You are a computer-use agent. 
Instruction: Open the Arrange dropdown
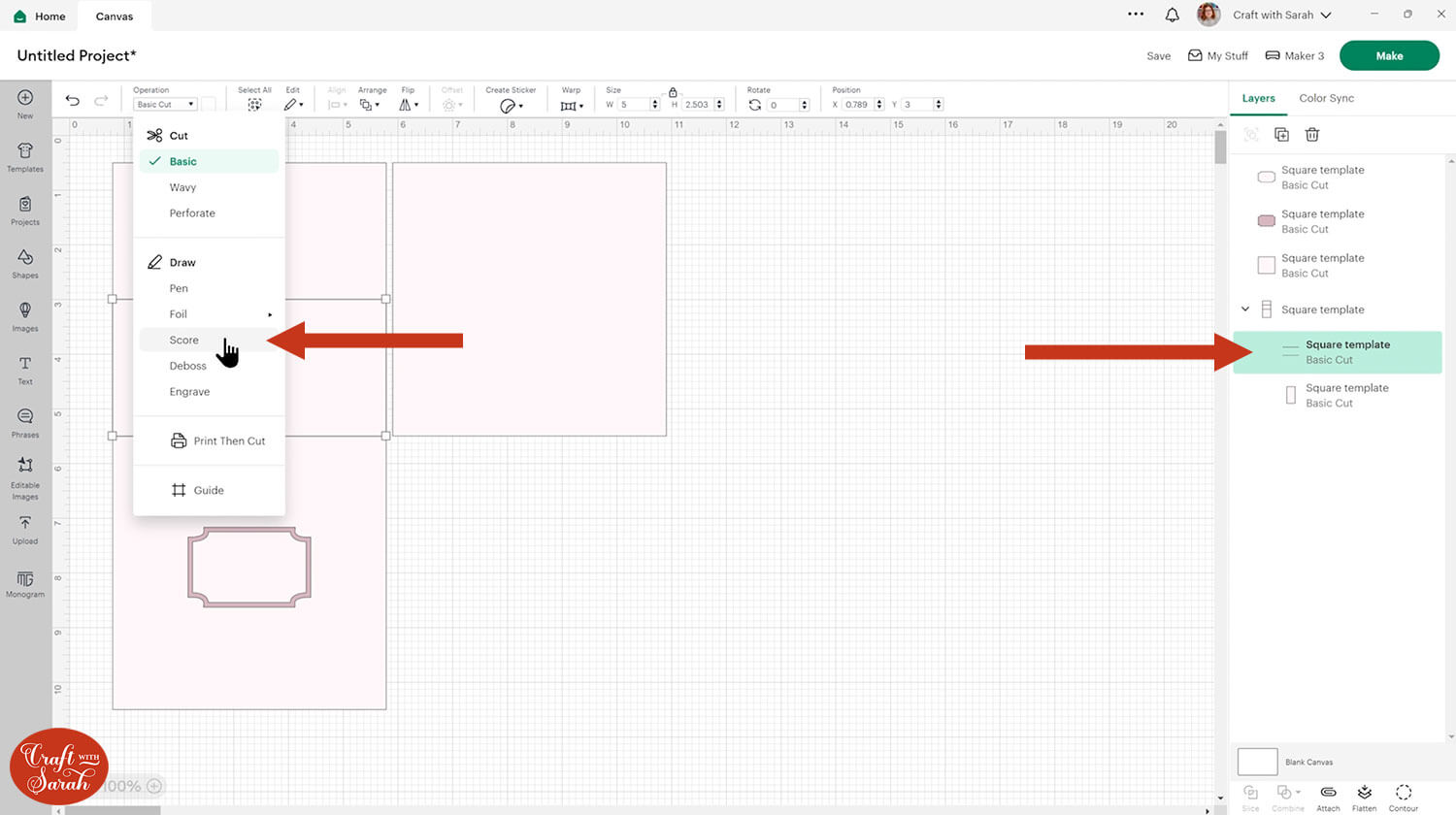tap(369, 104)
